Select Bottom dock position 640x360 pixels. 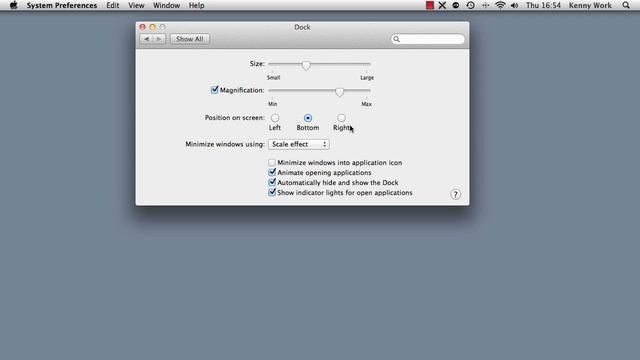(308, 118)
